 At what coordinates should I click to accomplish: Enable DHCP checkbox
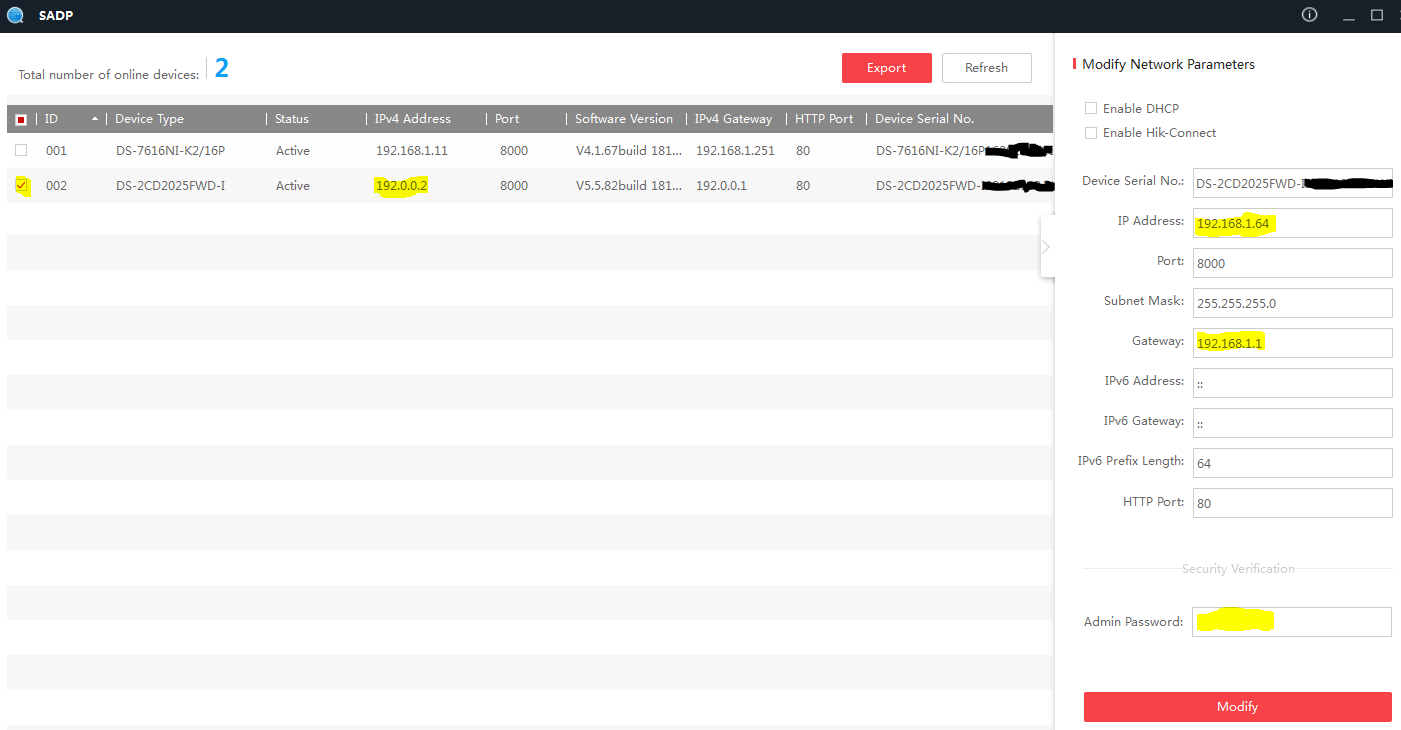(x=1091, y=108)
